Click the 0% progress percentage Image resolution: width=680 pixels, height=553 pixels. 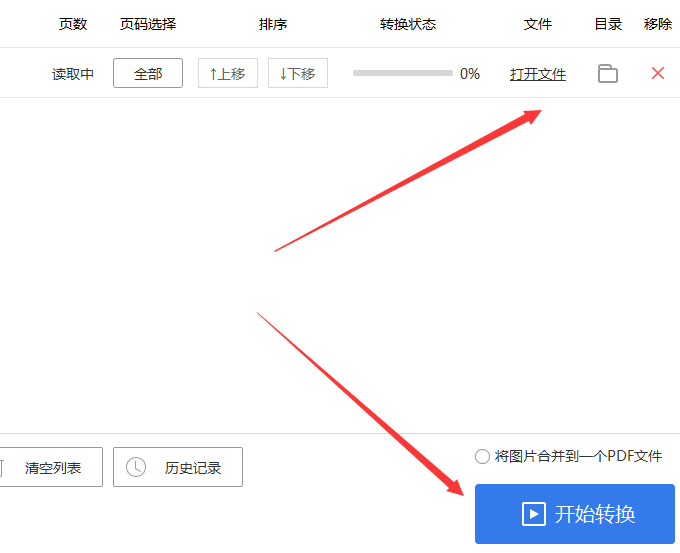click(x=470, y=74)
